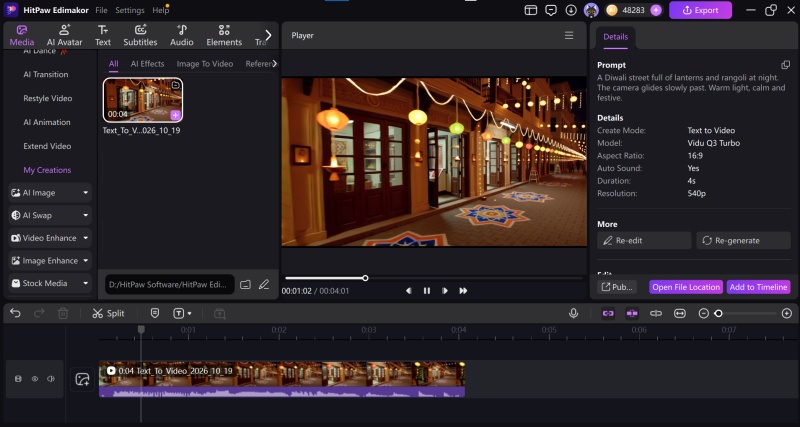Switch to the Text tab
The image size is (800, 427).
pyautogui.click(x=103, y=35)
